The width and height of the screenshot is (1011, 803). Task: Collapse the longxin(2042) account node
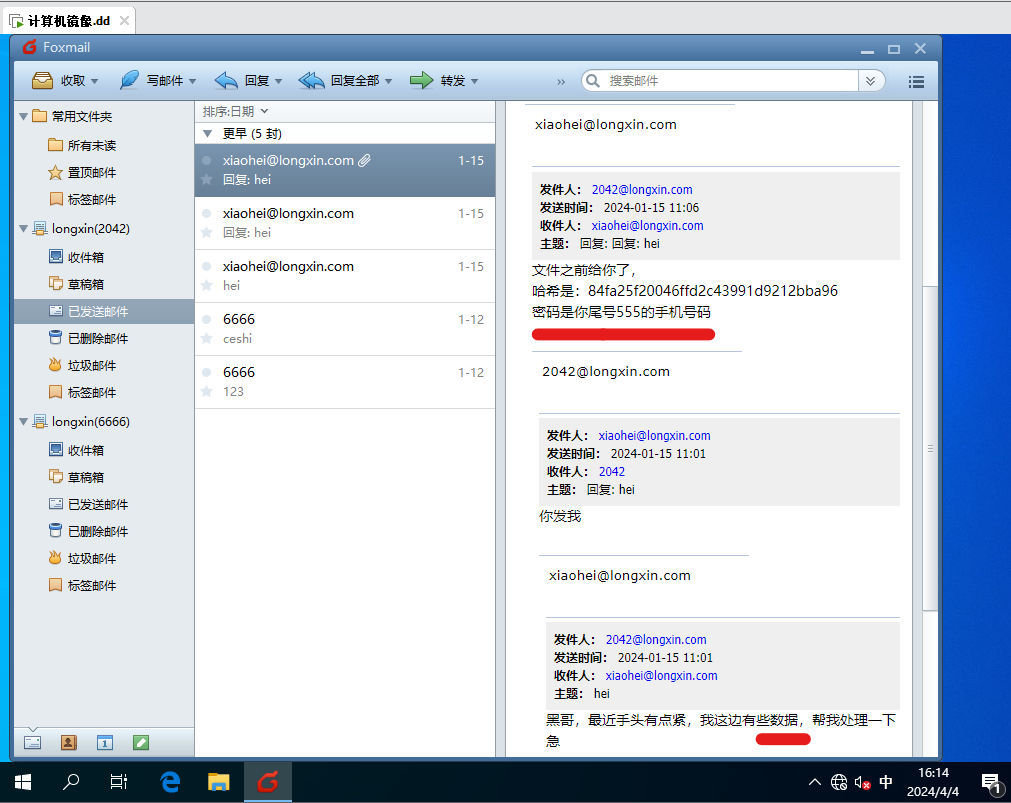23,228
